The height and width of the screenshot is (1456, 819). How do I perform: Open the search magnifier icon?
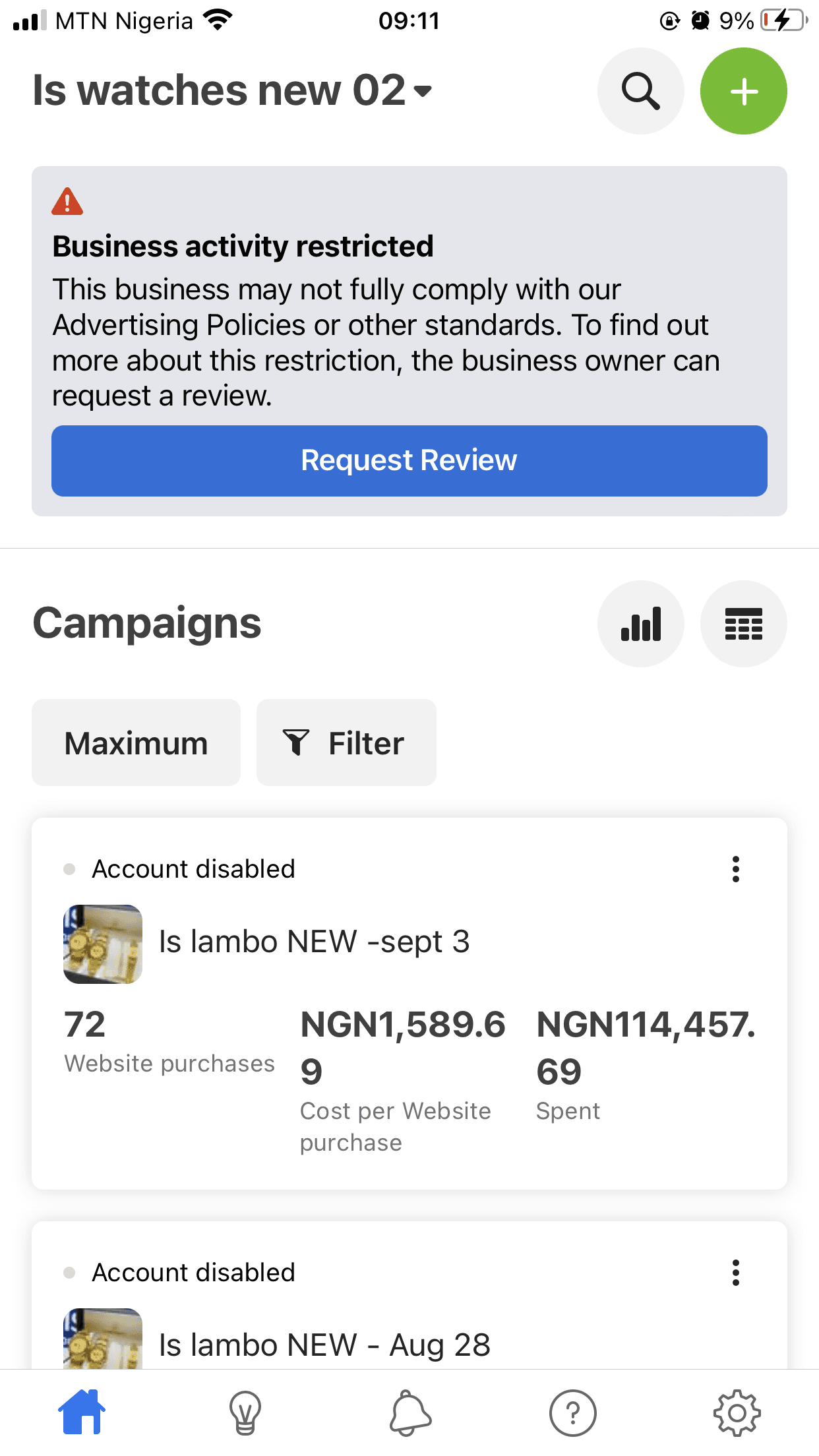pos(640,91)
